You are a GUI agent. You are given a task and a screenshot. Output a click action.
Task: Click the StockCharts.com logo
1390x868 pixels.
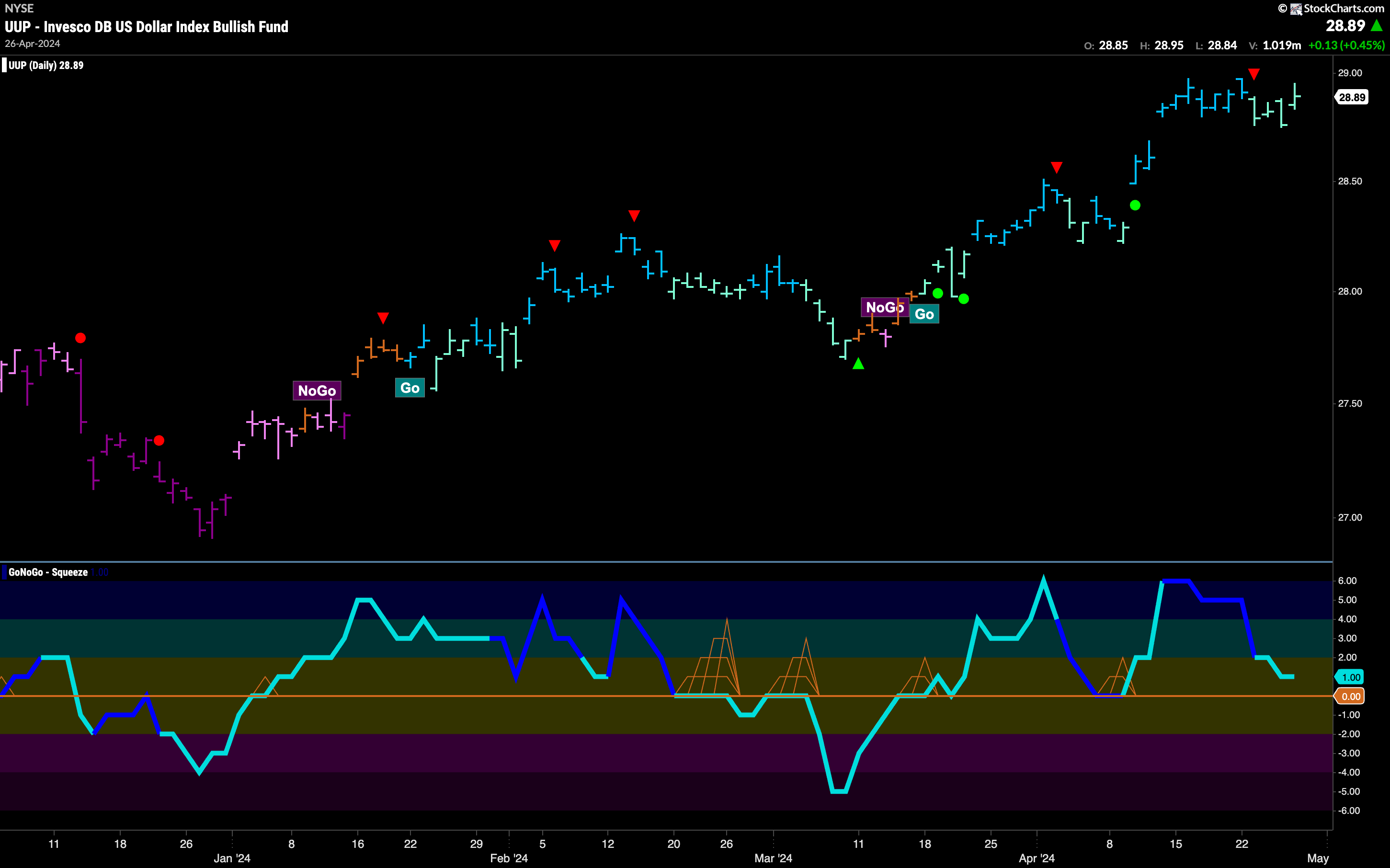(x=1332, y=8)
